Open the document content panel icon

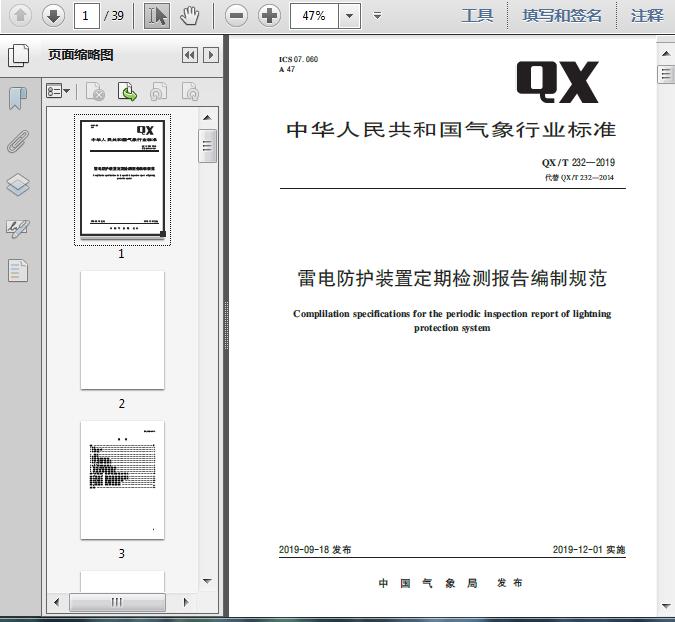click(x=18, y=271)
